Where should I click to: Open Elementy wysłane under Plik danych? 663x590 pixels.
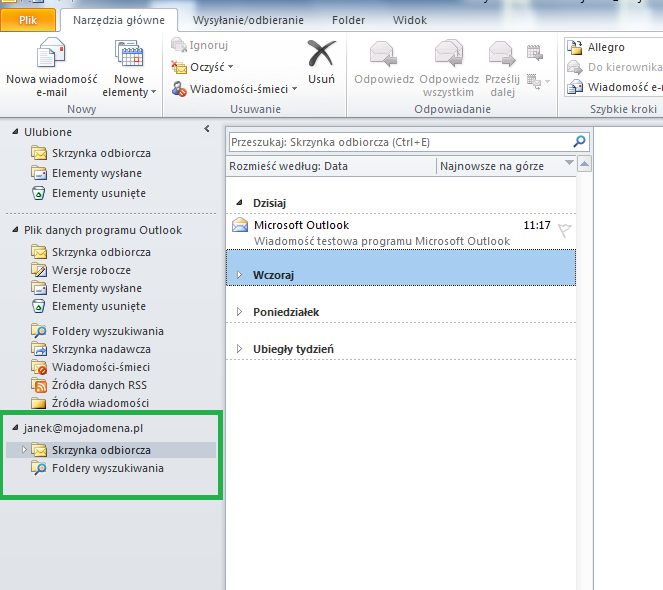96,288
